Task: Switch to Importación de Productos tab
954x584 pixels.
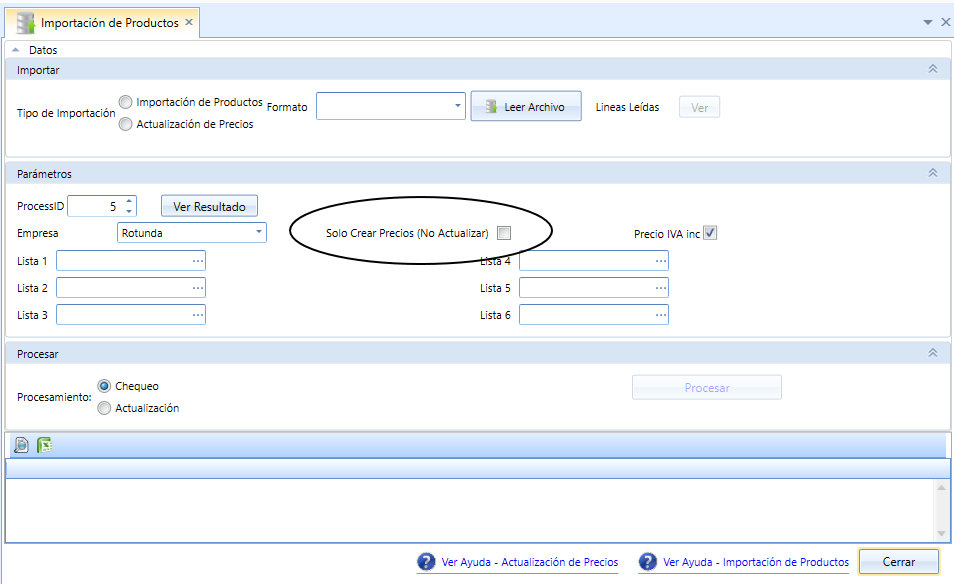Action: (x=102, y=23)
